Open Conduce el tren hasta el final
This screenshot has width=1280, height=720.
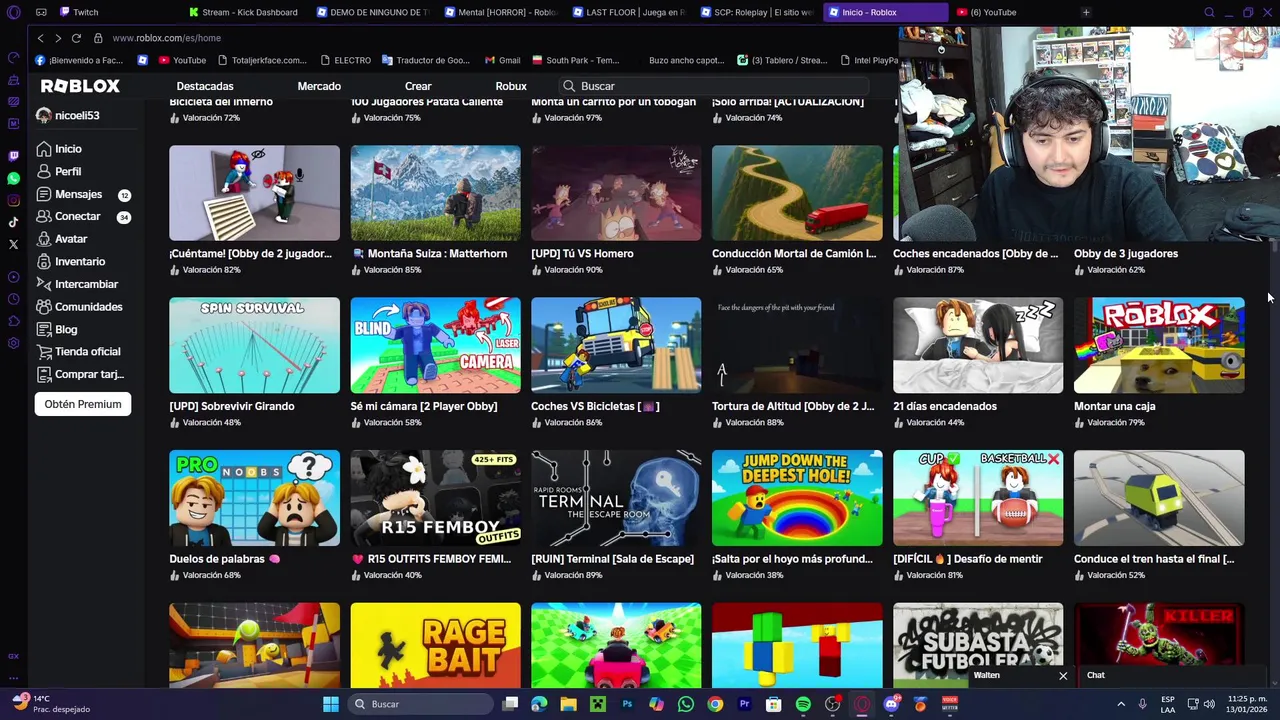(1159, 498)
